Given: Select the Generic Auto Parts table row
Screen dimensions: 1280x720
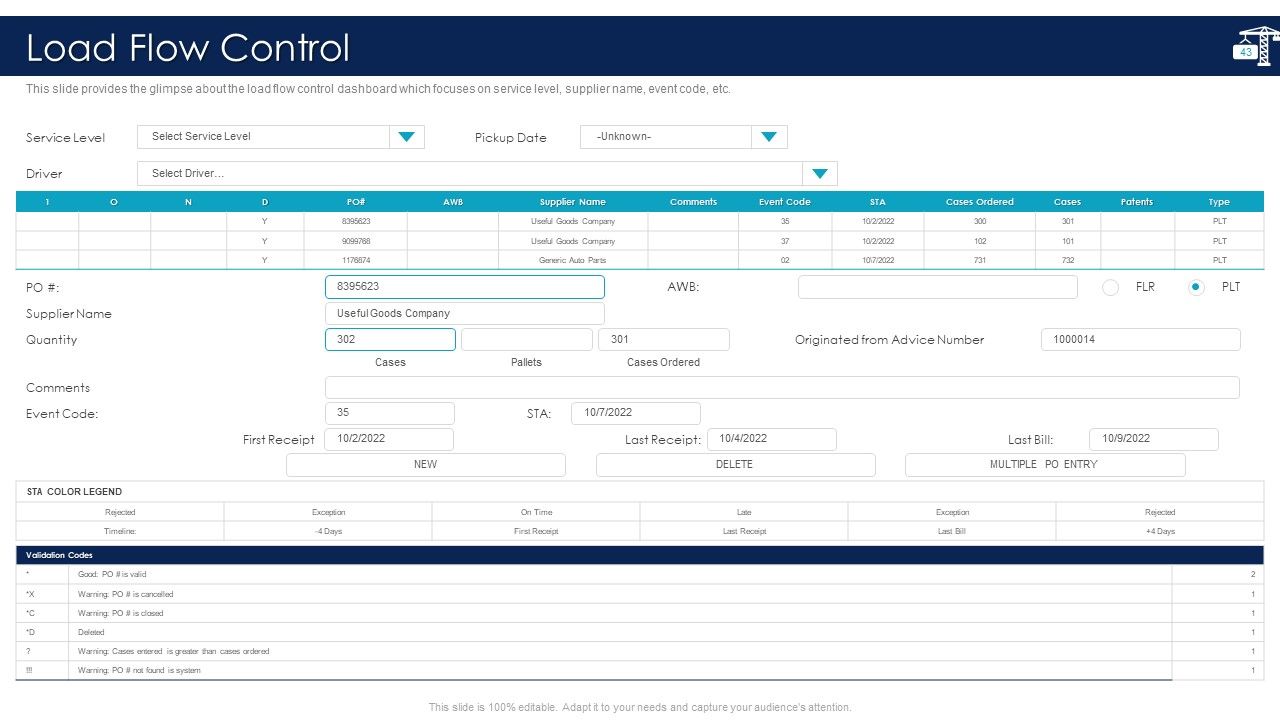Looking at the screenshot, I should [640, 260].
